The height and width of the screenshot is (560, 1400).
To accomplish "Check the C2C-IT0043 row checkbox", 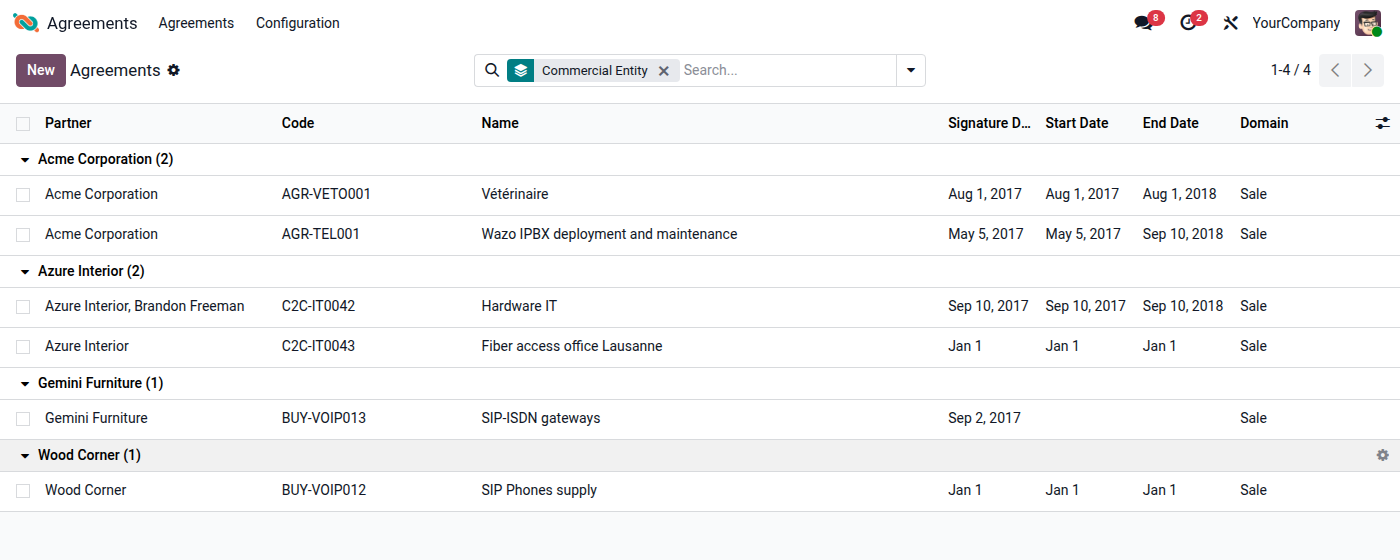I will (23, 347).
